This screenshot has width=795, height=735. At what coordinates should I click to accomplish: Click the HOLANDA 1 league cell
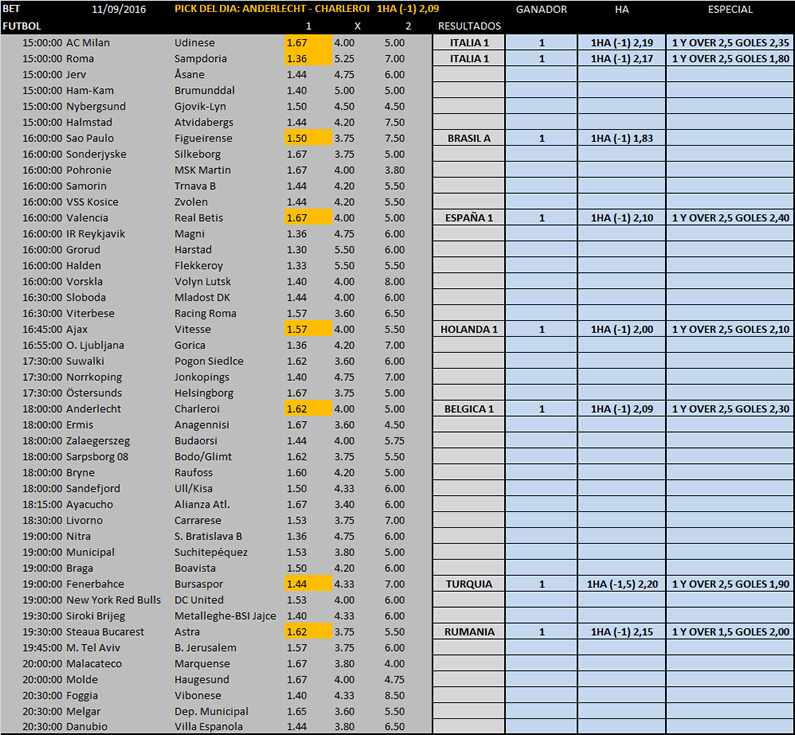469,329
